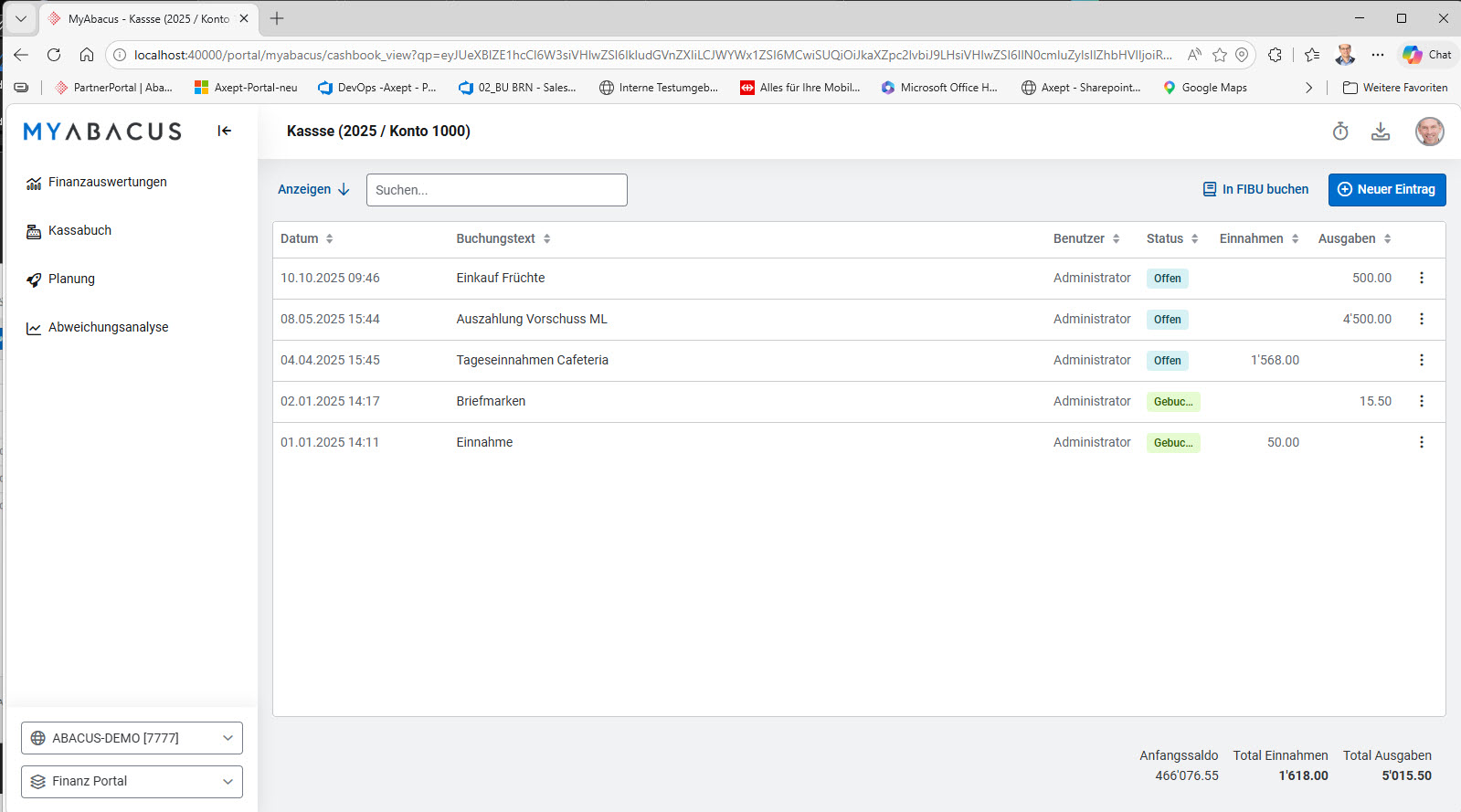Click the amount 4'500.00
The width and height of the screenshot is (1461, 812).
(1367, 319)
